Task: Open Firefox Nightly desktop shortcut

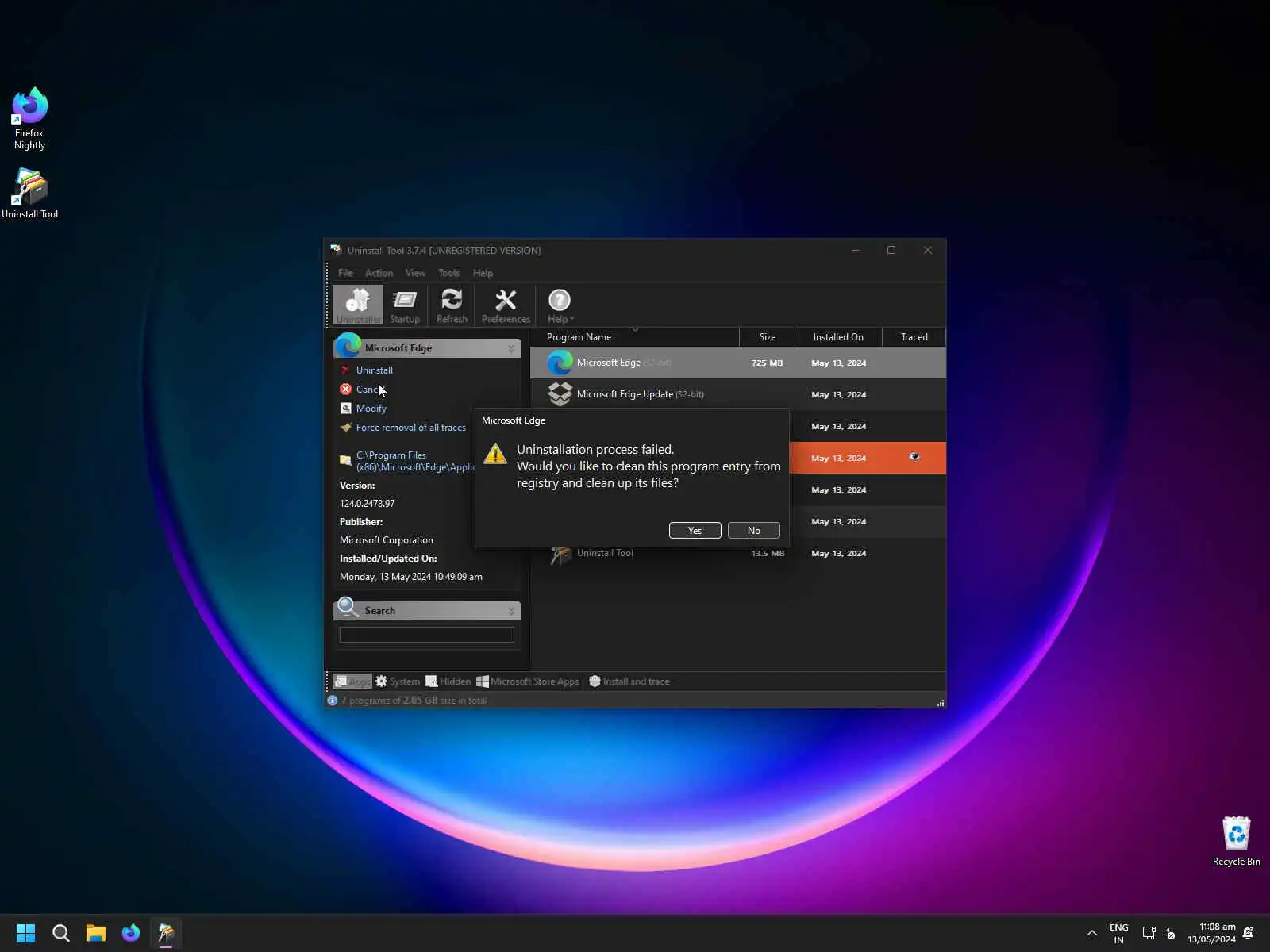Action: (x=29, y=118)
